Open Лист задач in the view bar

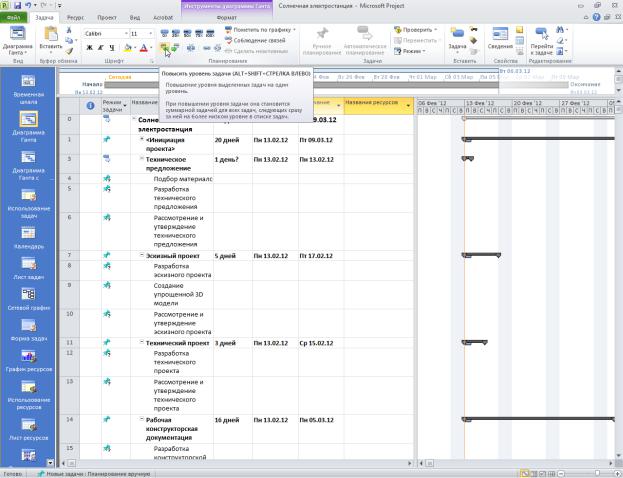click(x=29, y=268)
